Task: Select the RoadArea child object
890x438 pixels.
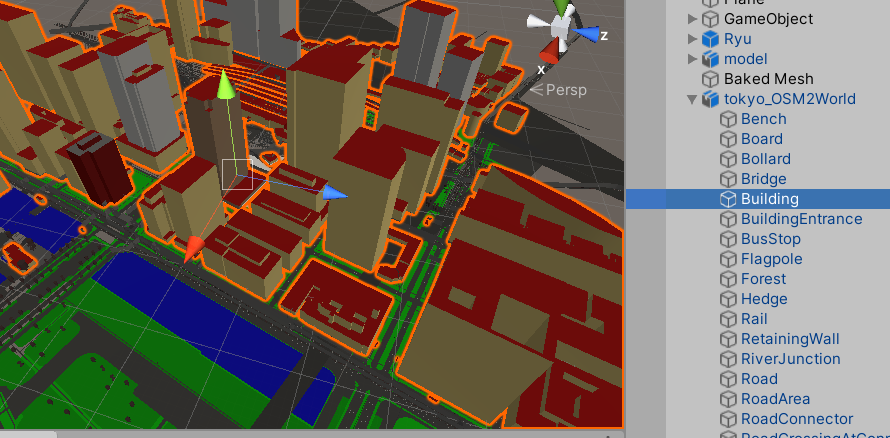Action: coord(775,399)
